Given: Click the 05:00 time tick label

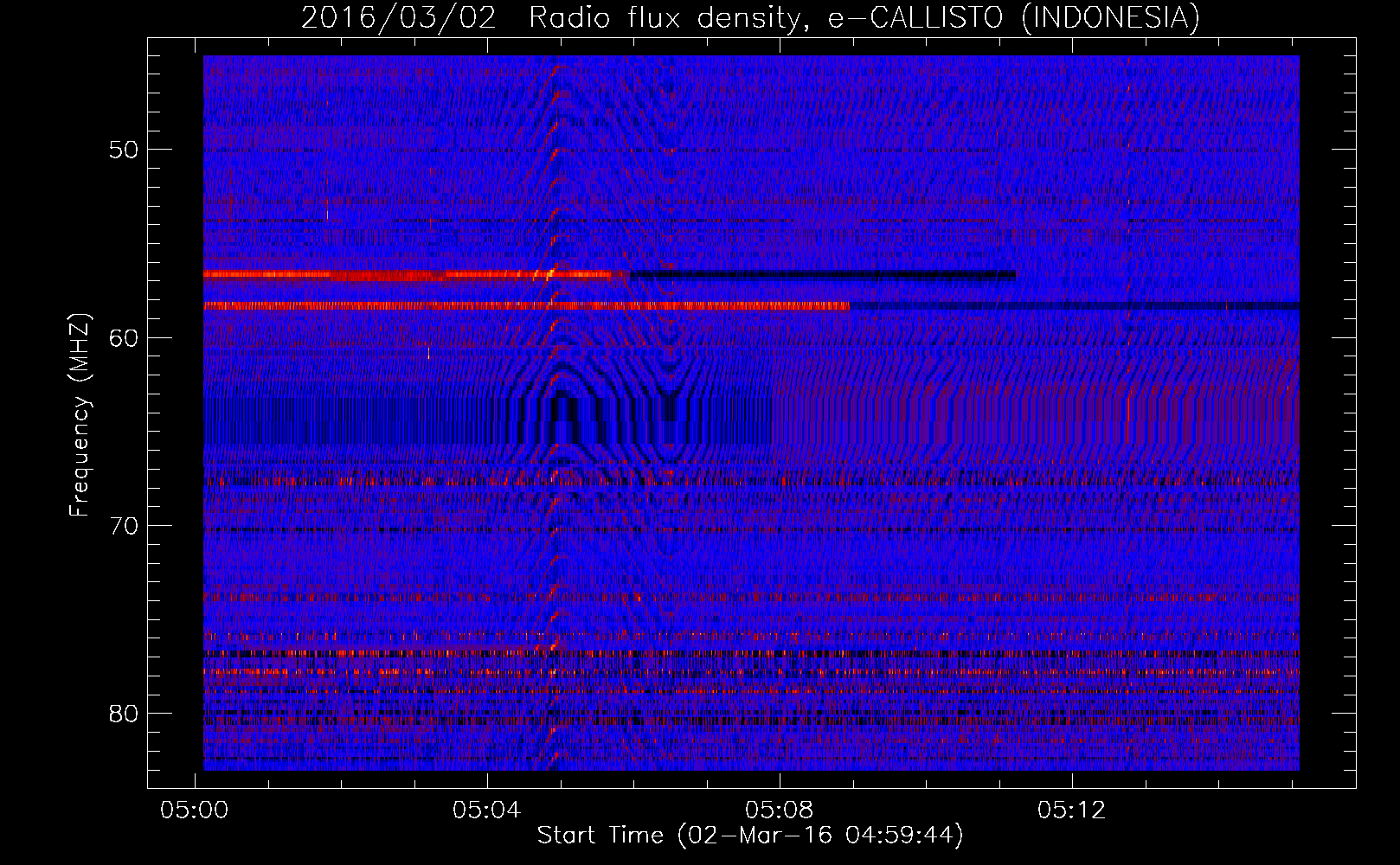Looking at the screenshot, I should pos(195,811).
